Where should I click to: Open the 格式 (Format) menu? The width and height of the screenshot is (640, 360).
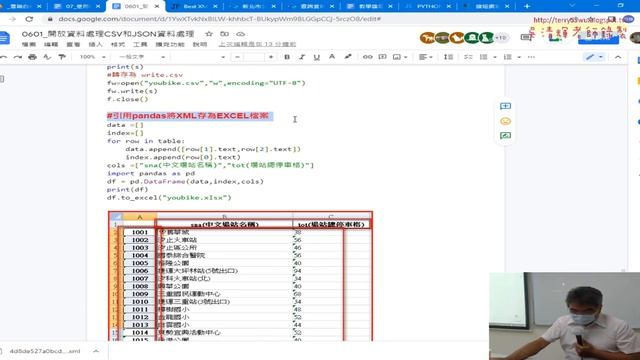(118, 44)
